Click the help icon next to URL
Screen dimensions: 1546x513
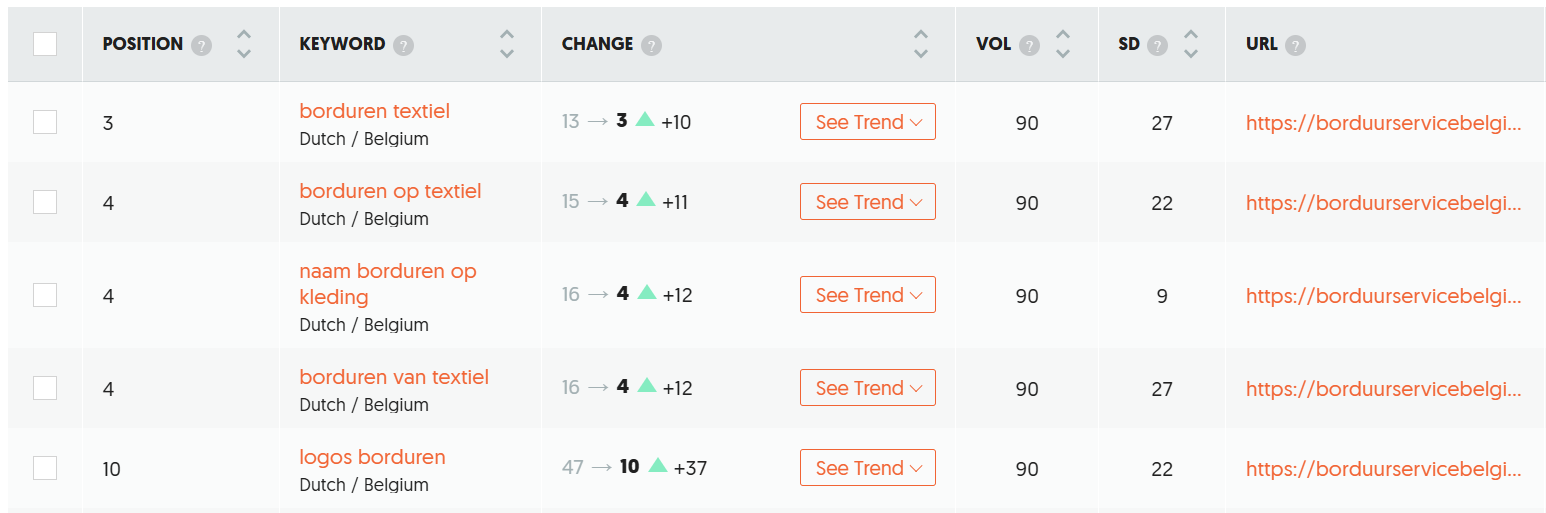point(1295,45)
